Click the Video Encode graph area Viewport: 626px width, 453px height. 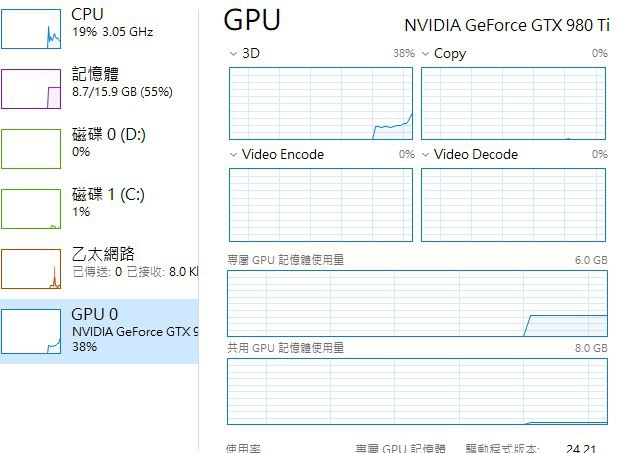321,205
